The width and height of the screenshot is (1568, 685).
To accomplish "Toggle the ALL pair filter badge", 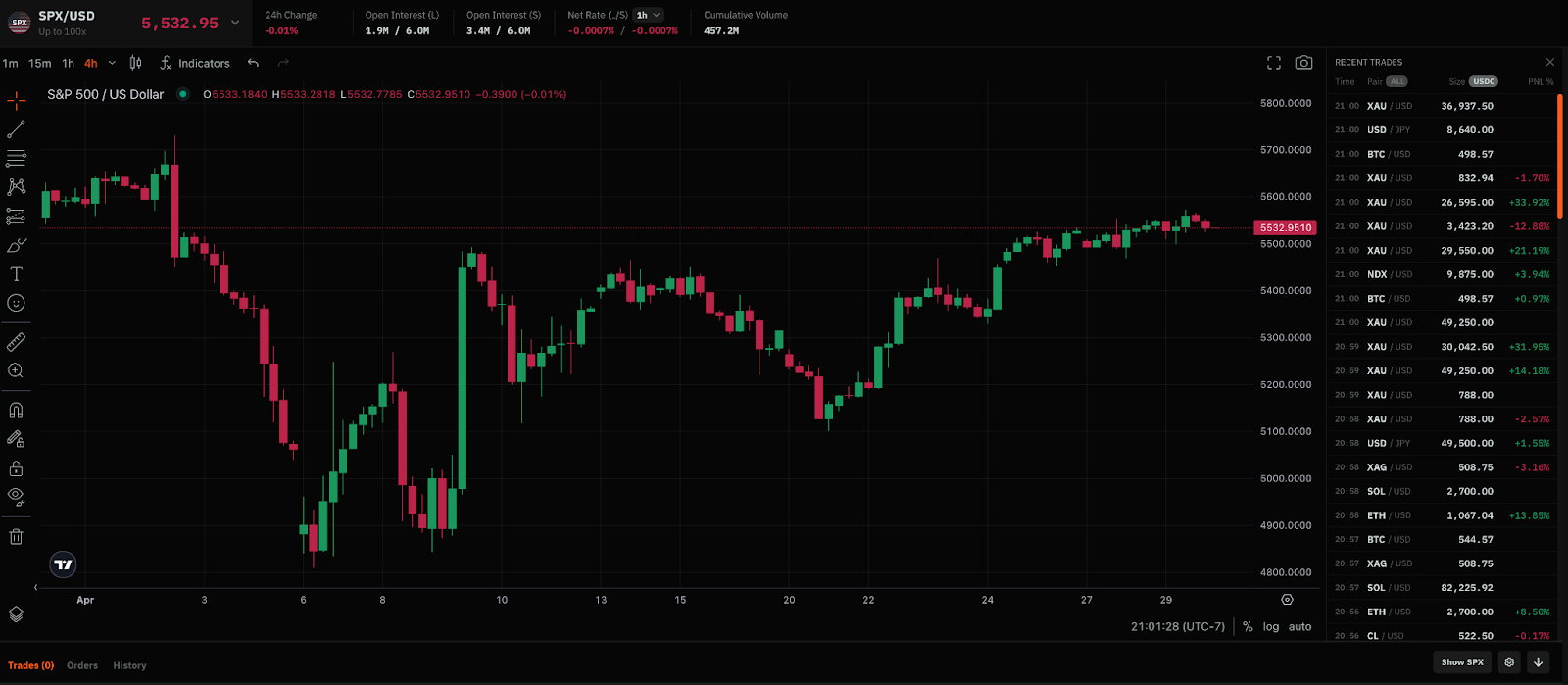I will click(x=1397, y=81).
